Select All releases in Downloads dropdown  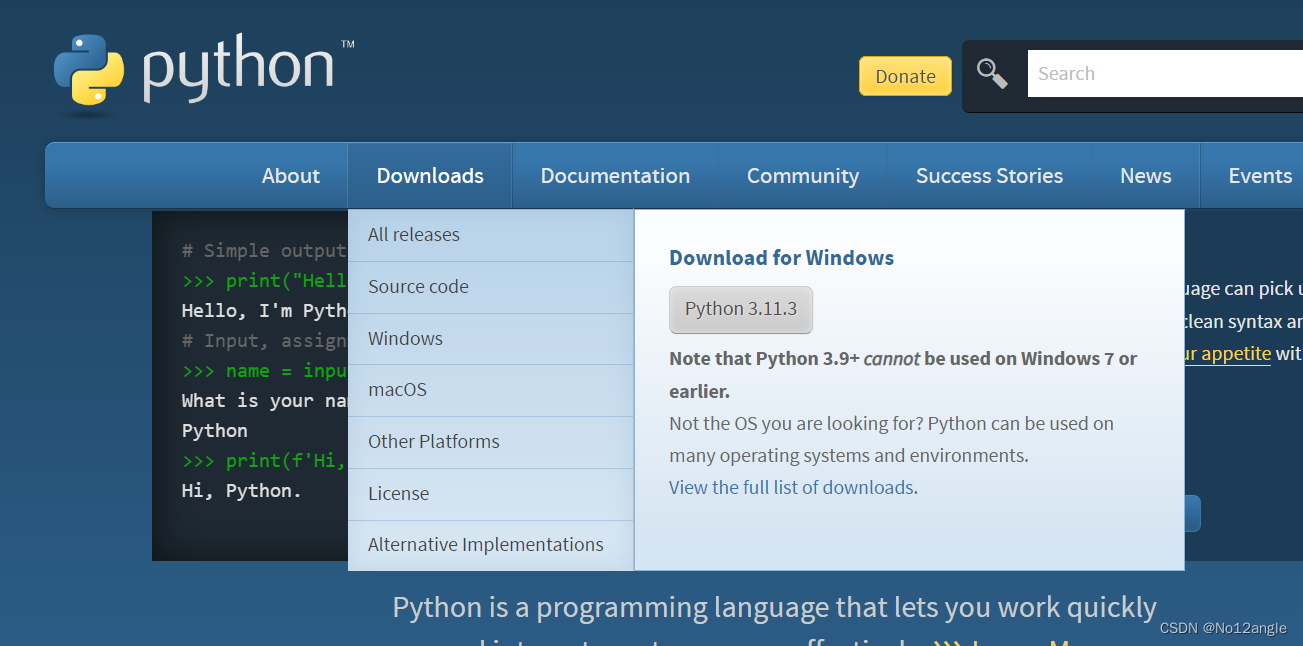tap(491, 235)
